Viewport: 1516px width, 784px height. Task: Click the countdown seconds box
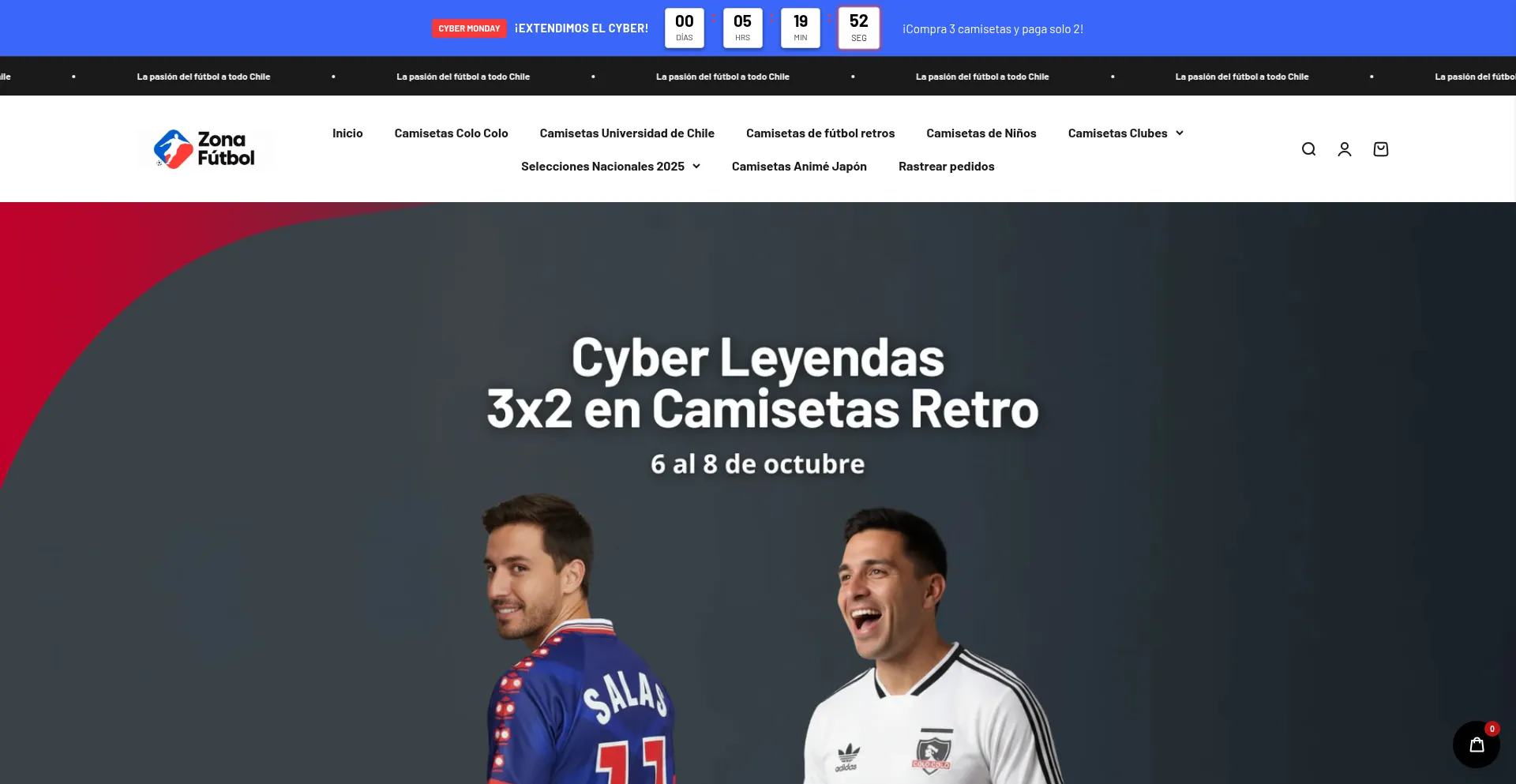pyautogui.click(x=858, y=28)
